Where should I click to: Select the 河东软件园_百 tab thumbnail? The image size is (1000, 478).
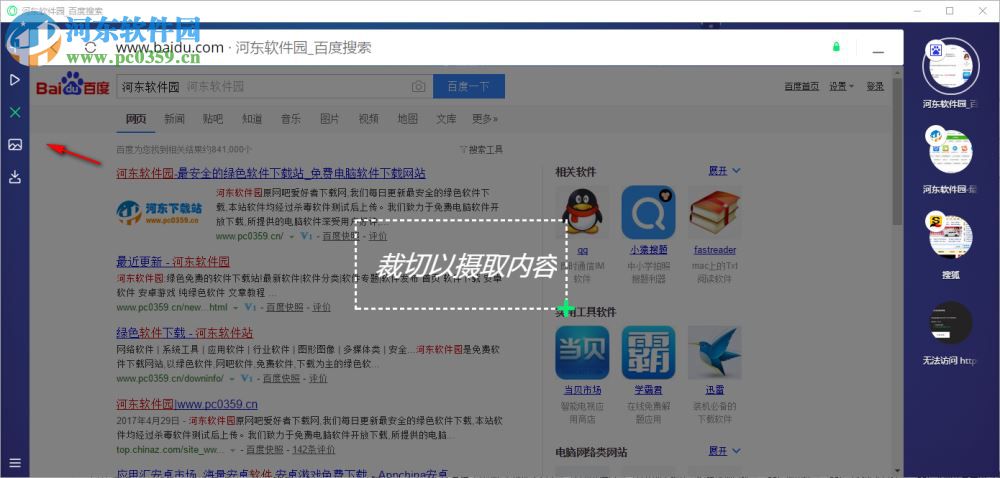[x=950, y=66]
